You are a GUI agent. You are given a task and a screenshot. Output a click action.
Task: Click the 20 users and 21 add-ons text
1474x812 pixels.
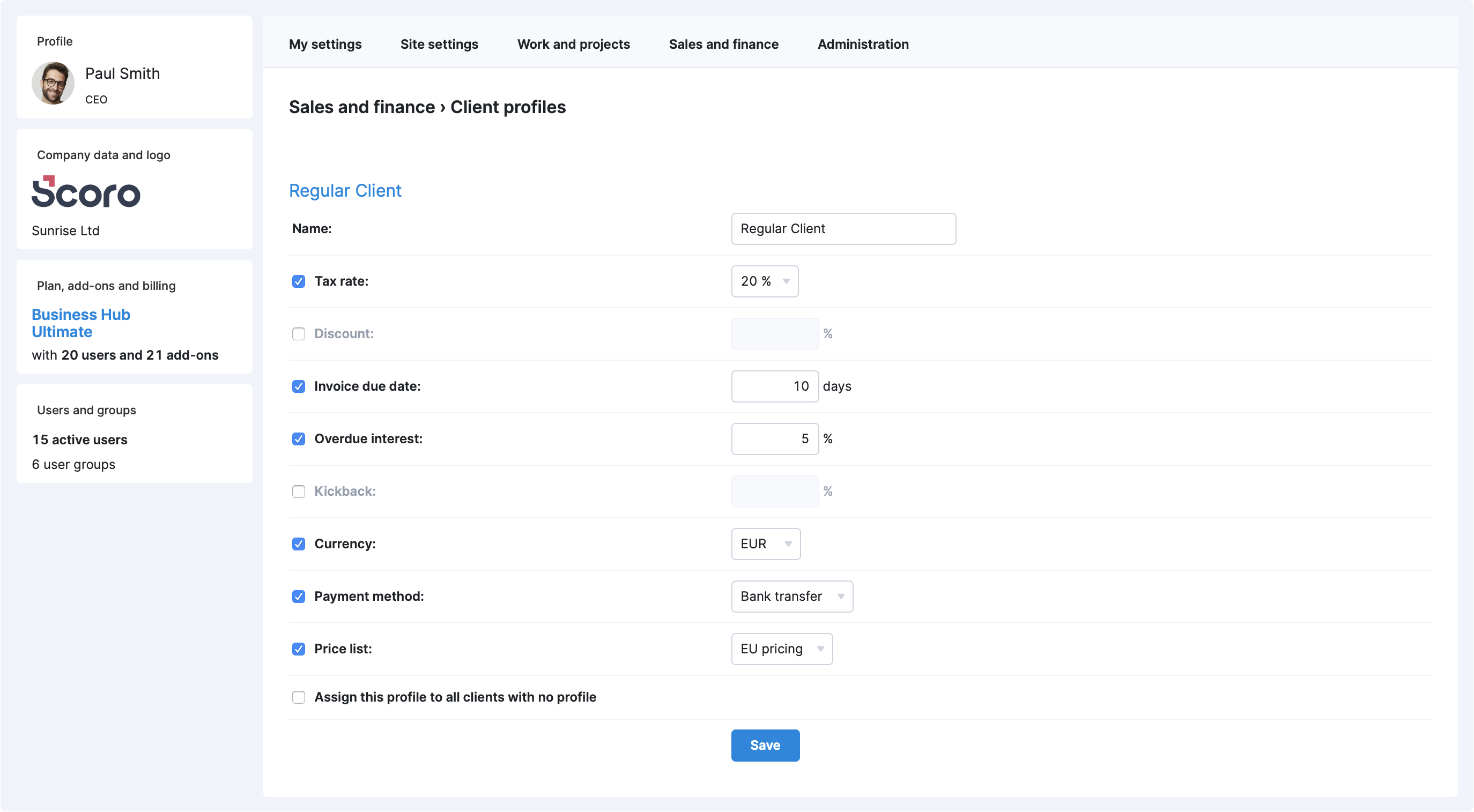click(140, 355)
